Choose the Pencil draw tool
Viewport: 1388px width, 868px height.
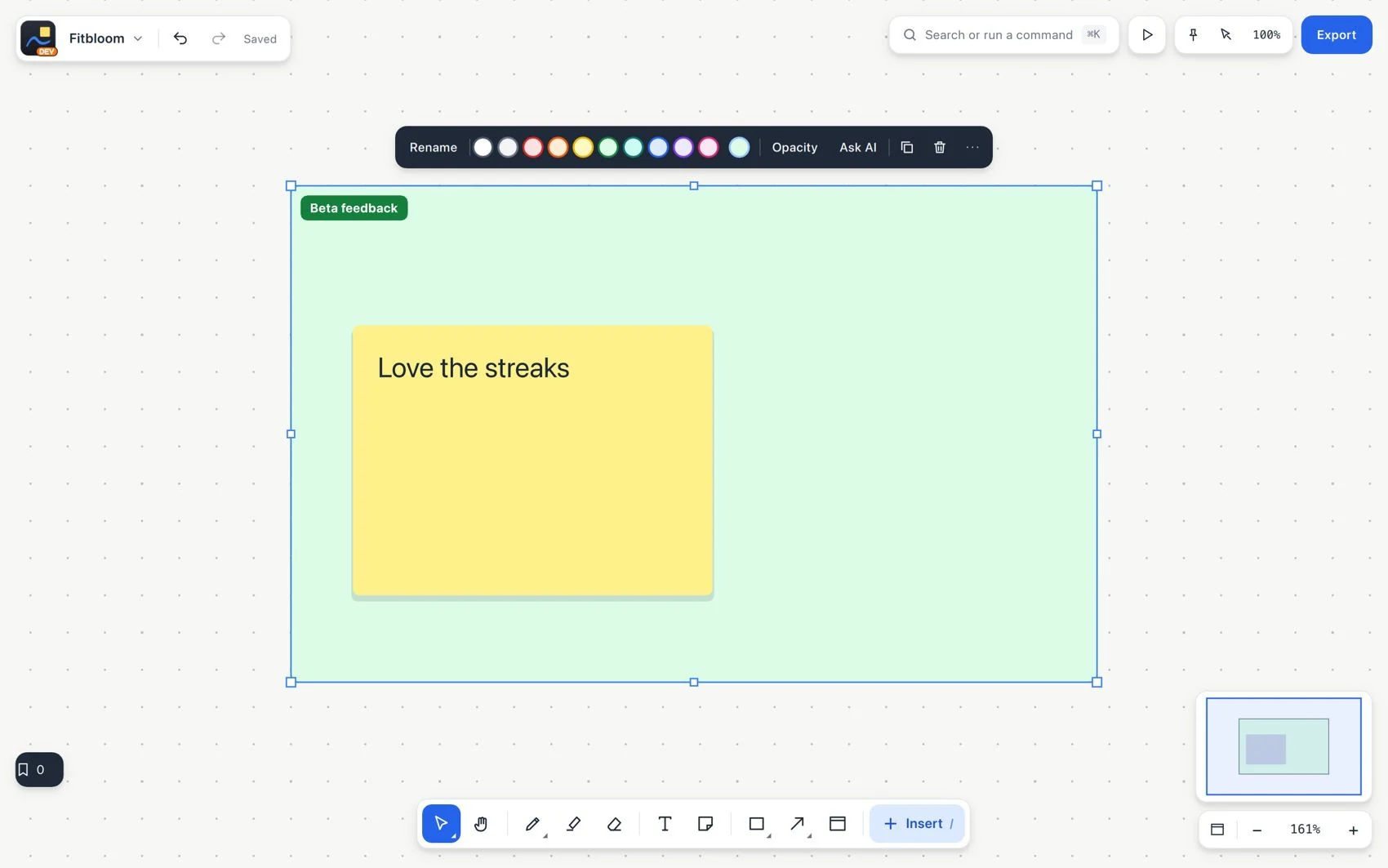coord(532,823)
